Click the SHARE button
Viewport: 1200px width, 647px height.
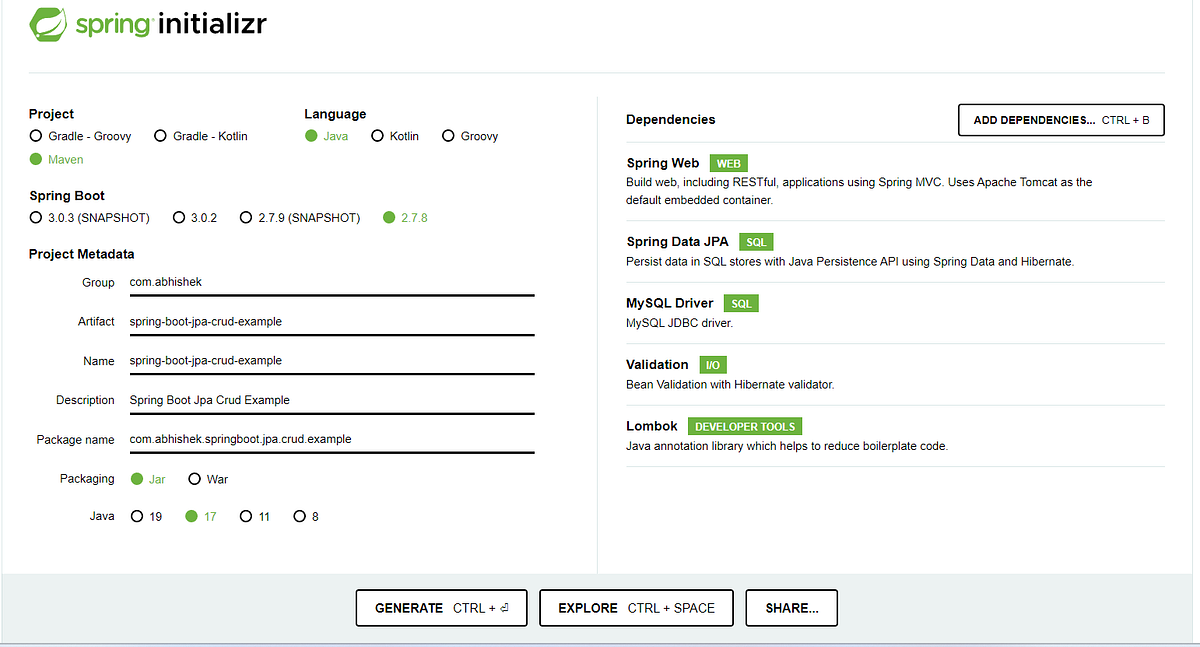tap(791, 607)
